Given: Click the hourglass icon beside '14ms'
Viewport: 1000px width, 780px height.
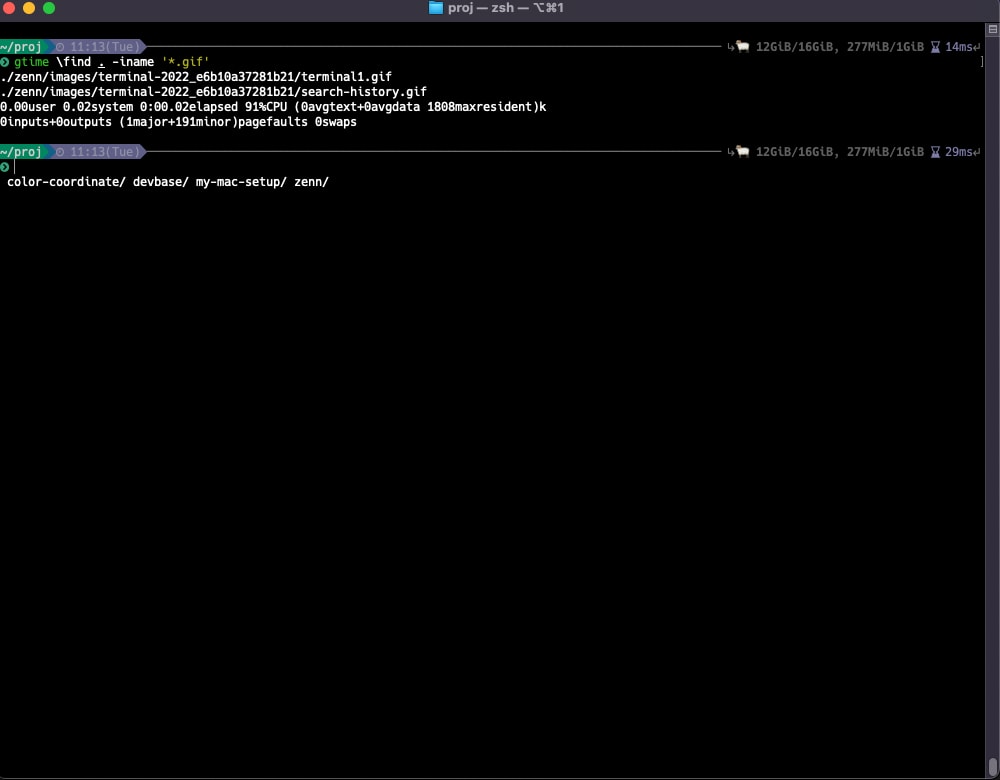Looking at the screenshot, I should (935, 47).
